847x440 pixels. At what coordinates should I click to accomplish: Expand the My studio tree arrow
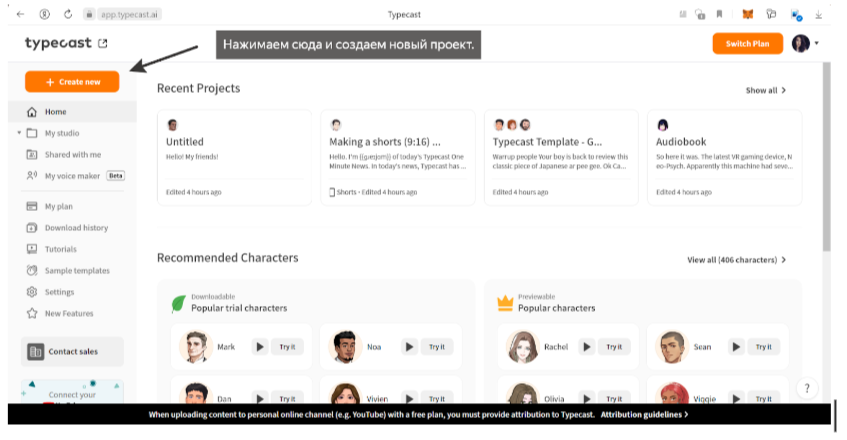pyautogui.click(x=19, y=133)
